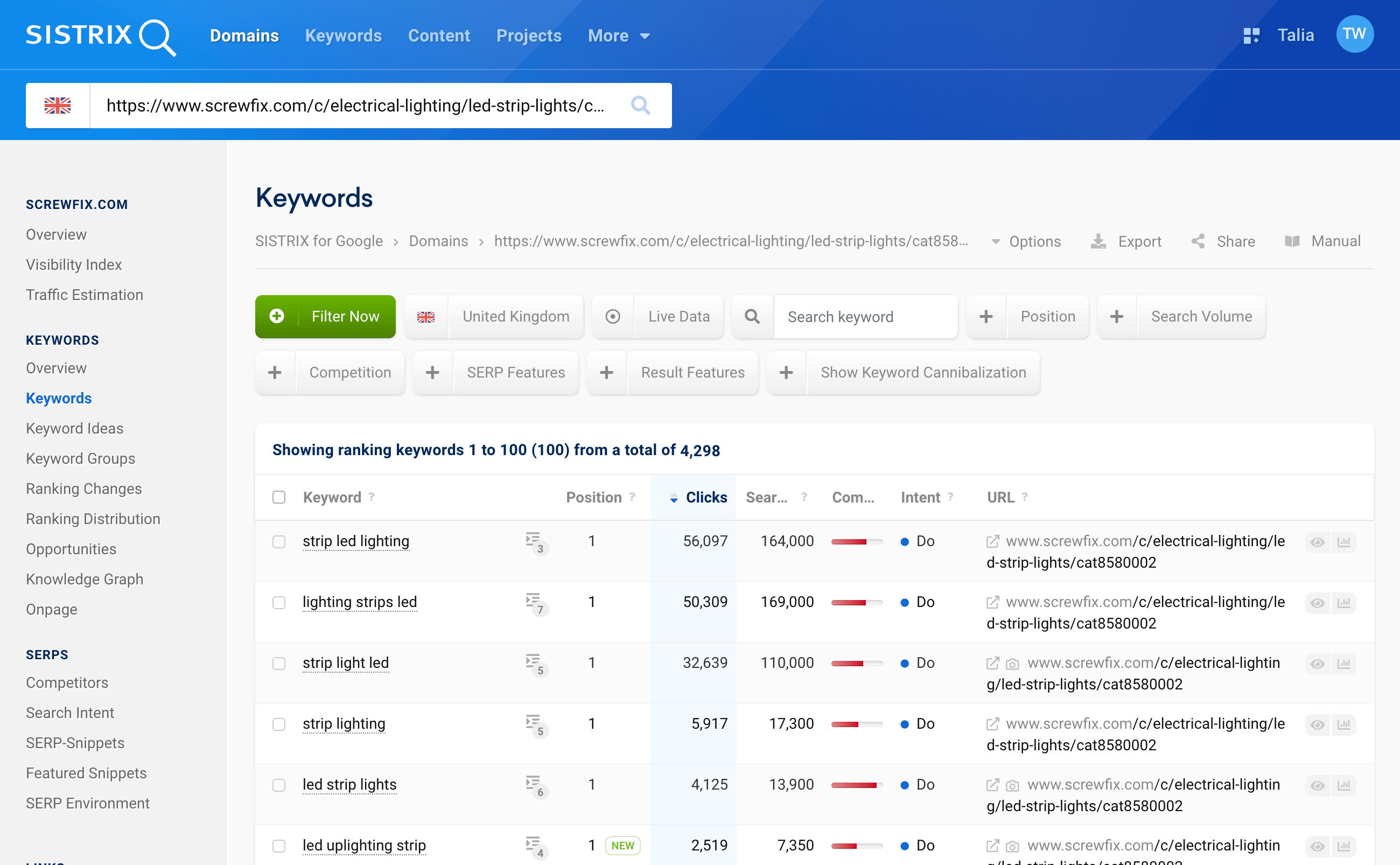Check the box for led uplighting strip

point(279,846)
